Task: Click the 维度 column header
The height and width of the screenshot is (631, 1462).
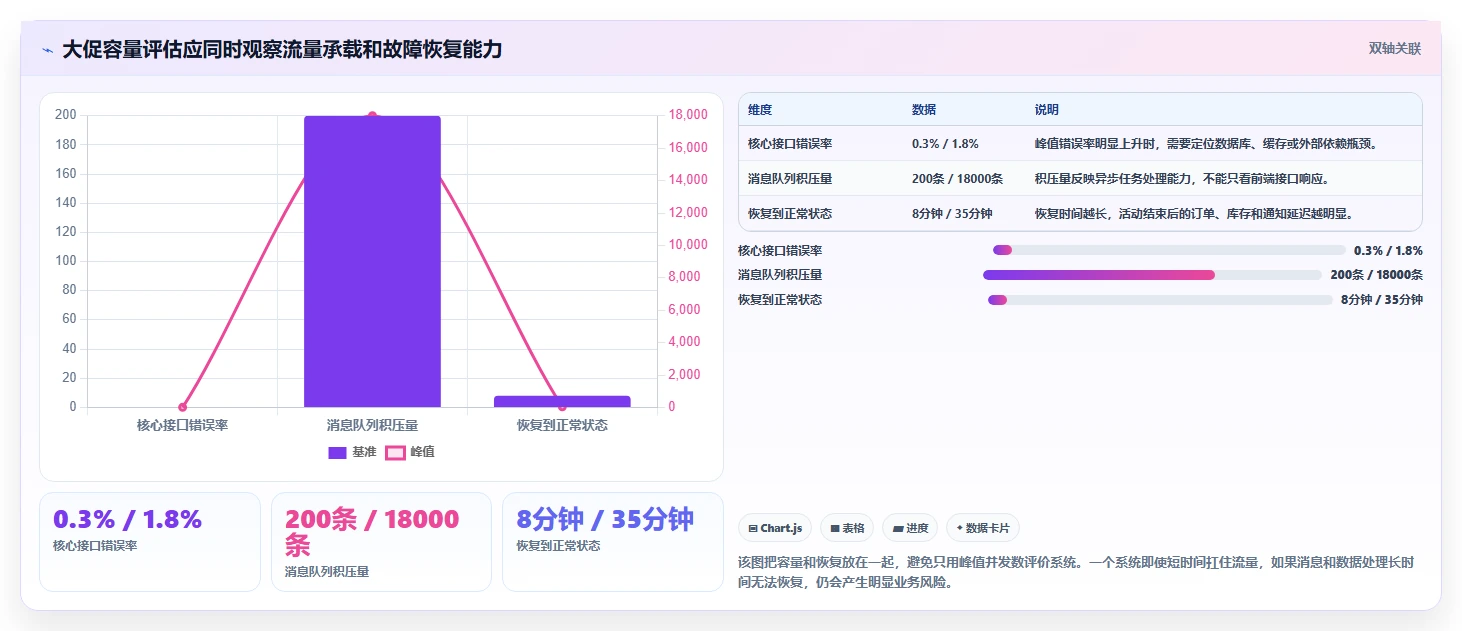Action: (x=760, y=110)
